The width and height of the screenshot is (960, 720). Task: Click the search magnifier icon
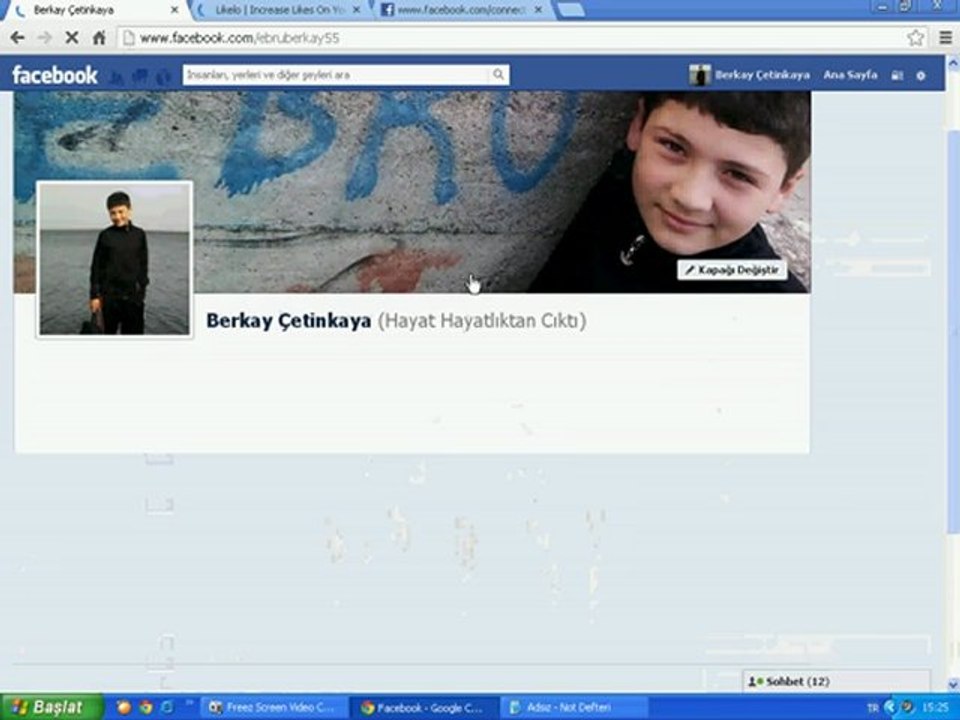(x=498, y=75)
